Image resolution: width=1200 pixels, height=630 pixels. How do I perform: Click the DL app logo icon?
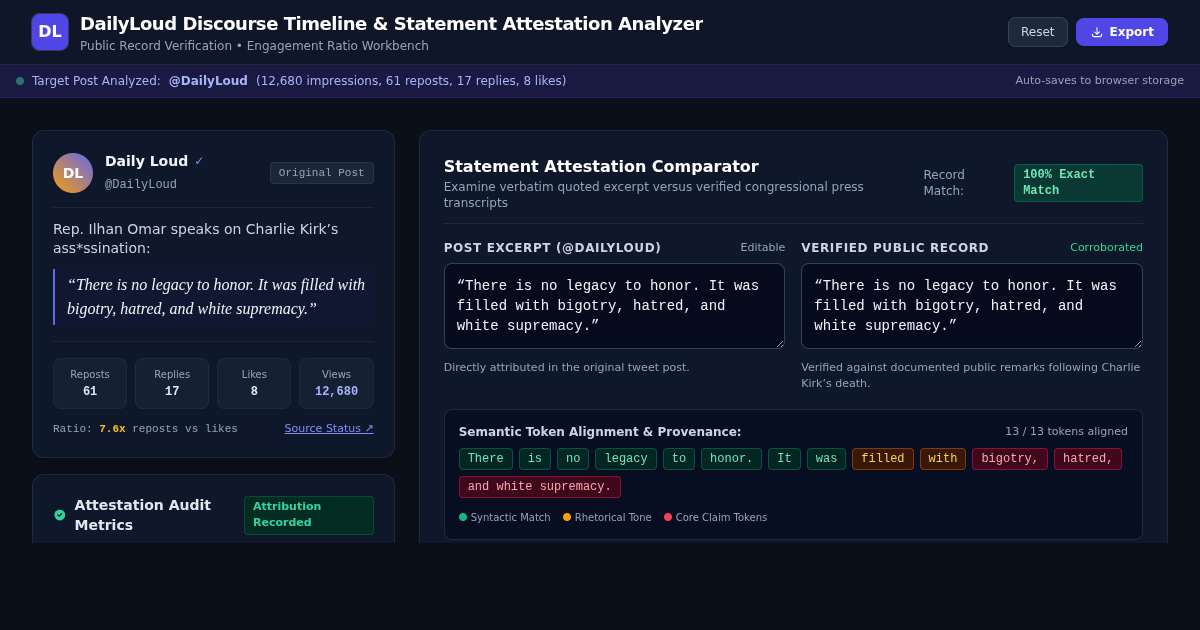(x=50, y=32)
